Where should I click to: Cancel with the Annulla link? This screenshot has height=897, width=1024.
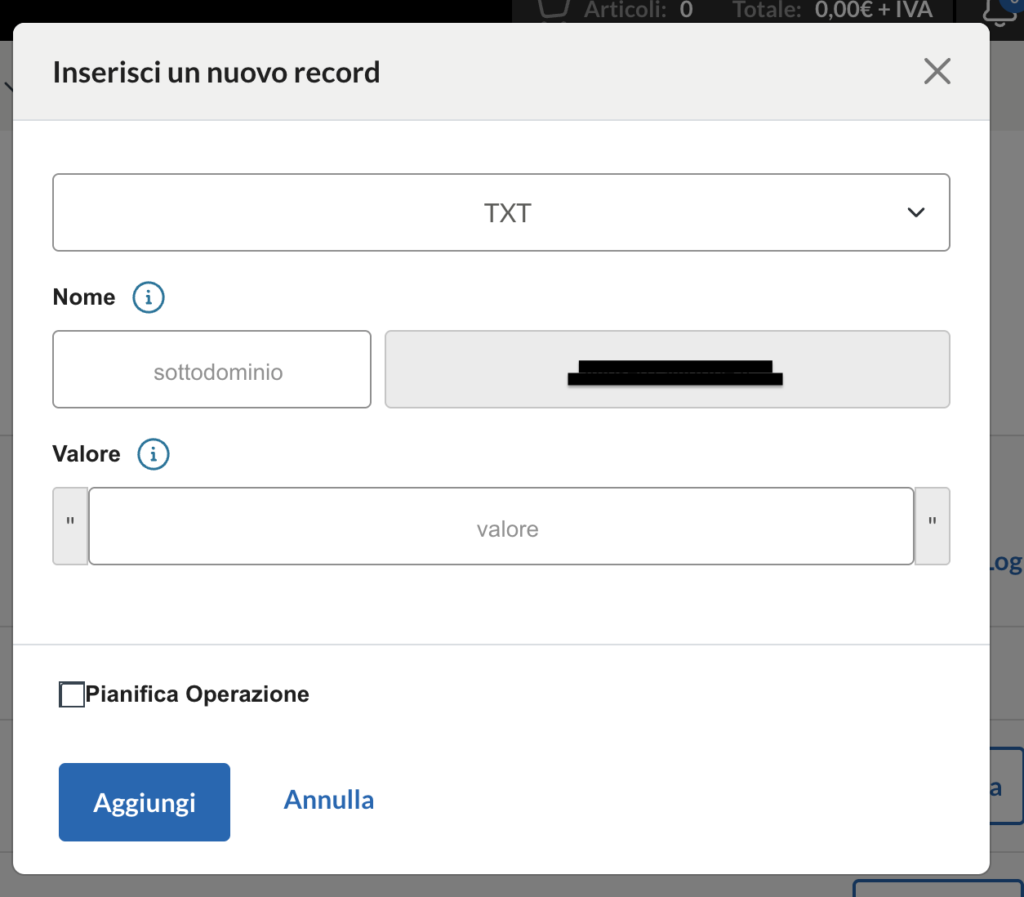click(328, 800)
